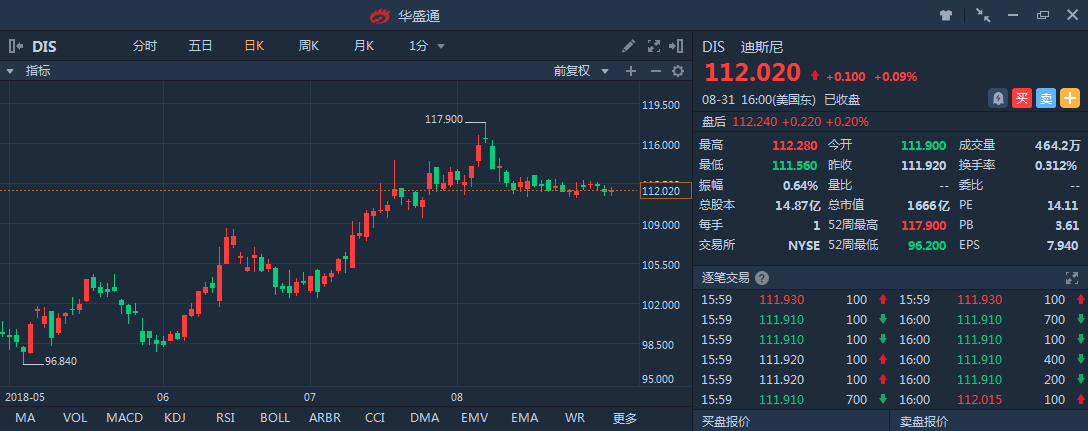Screen dimensions: 1088x431
Task: Enable the MA indicator
Action: (x=25, y=418)
